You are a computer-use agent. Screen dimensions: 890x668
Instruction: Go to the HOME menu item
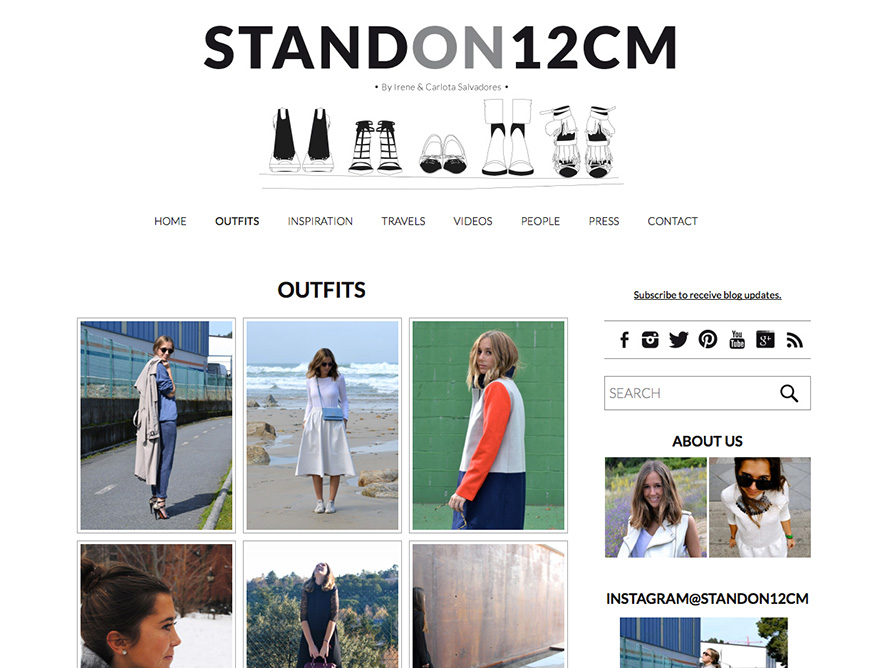pos(170,221)
